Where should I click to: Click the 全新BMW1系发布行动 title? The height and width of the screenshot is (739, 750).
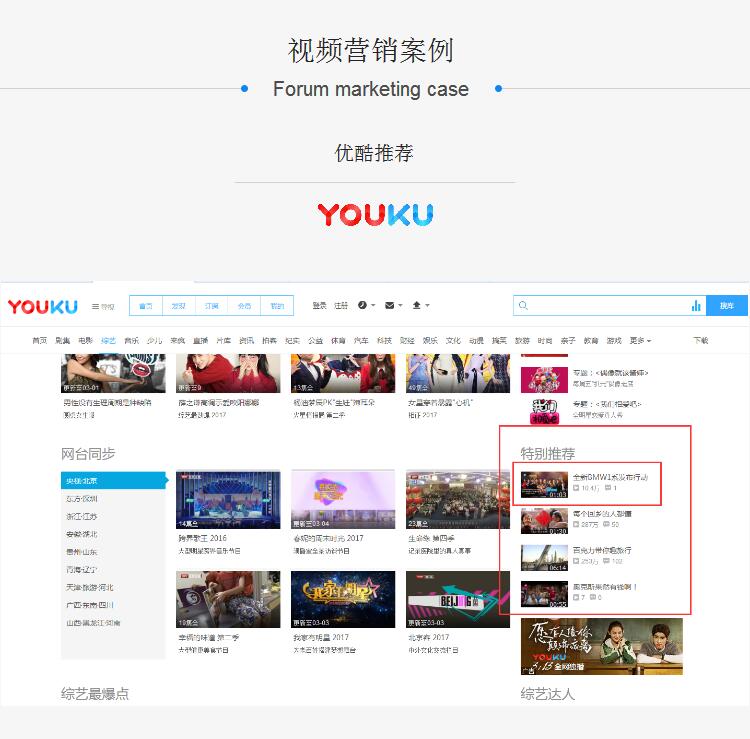(x=610, y=477)
